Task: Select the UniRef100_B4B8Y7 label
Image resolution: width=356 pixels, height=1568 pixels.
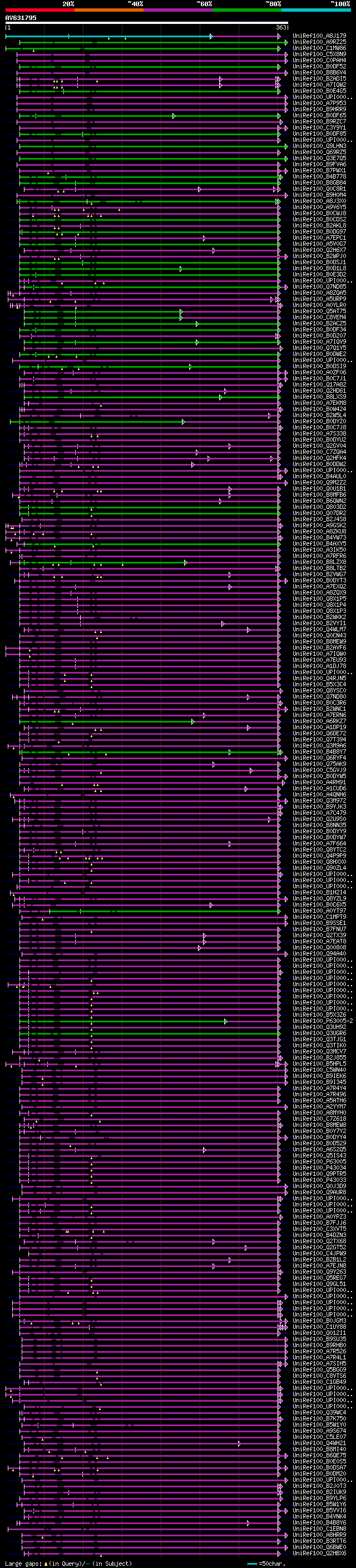Action: point(319,752)
